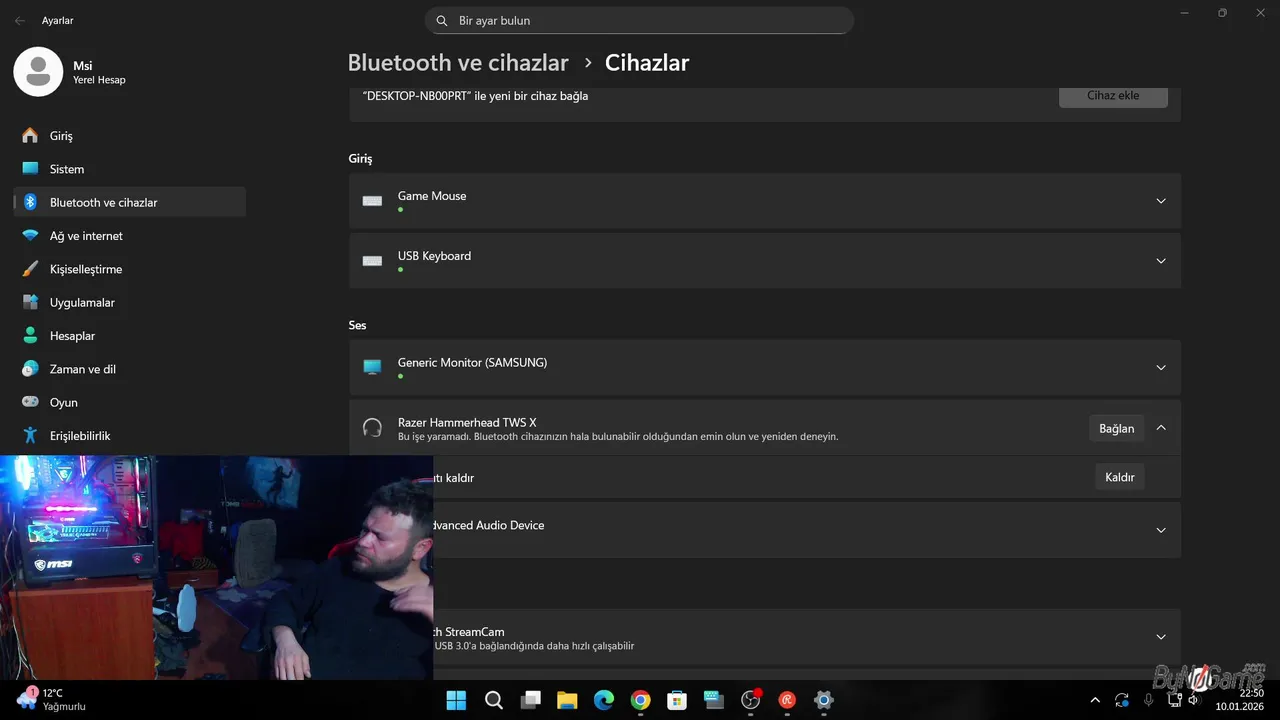Open Uygulamalar settings
The image size is (1280, 720).
(x=130, y=302)
